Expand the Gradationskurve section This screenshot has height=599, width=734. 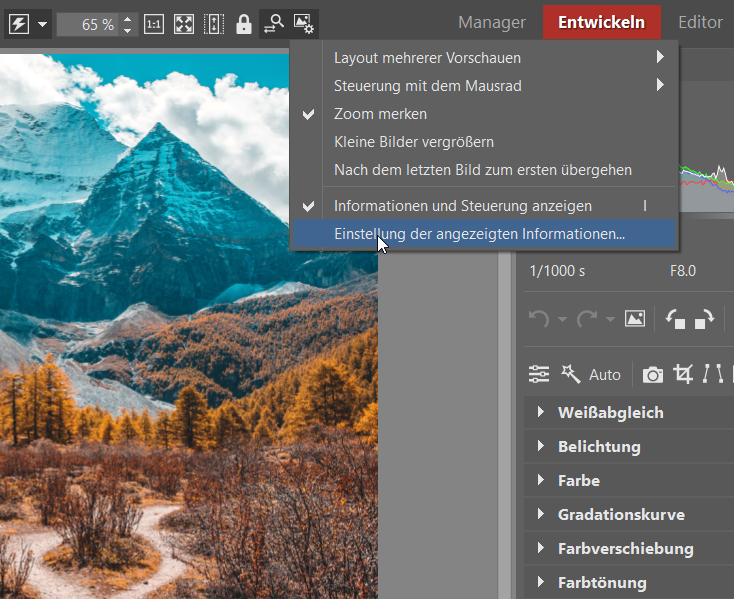pyautogui.click(x=620, y=515)
